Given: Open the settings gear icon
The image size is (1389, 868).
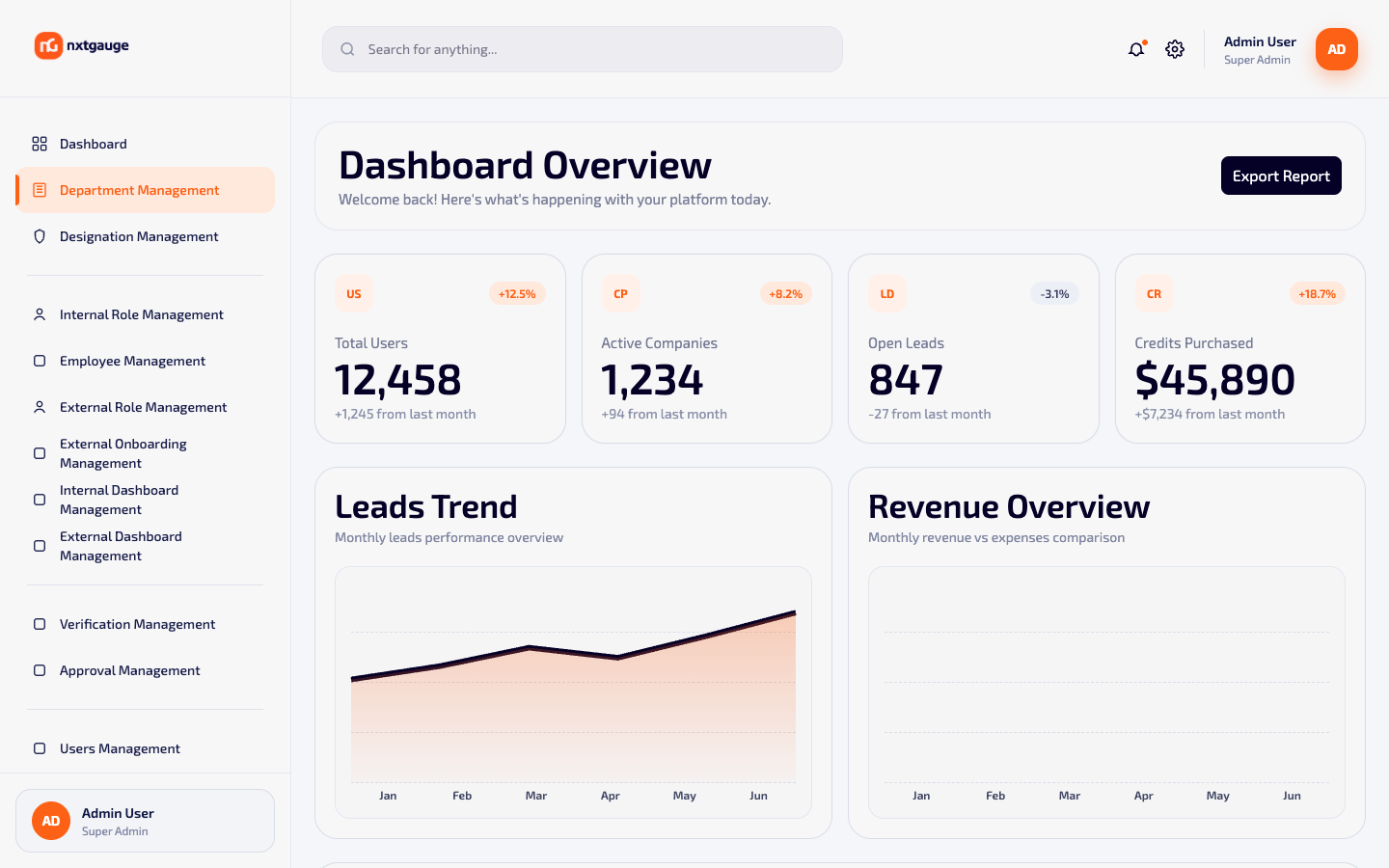Looking at the screenshot, I should pos(1175,49).
